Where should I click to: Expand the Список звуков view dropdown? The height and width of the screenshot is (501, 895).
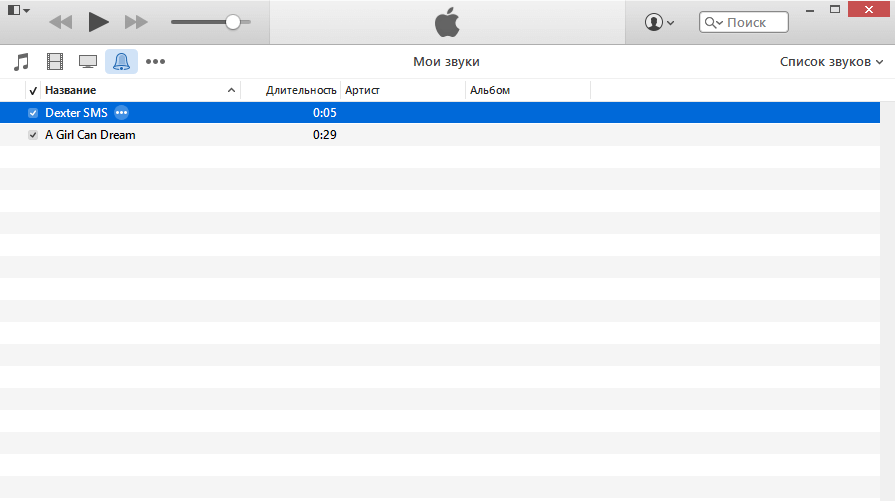(x=831, y=62)
